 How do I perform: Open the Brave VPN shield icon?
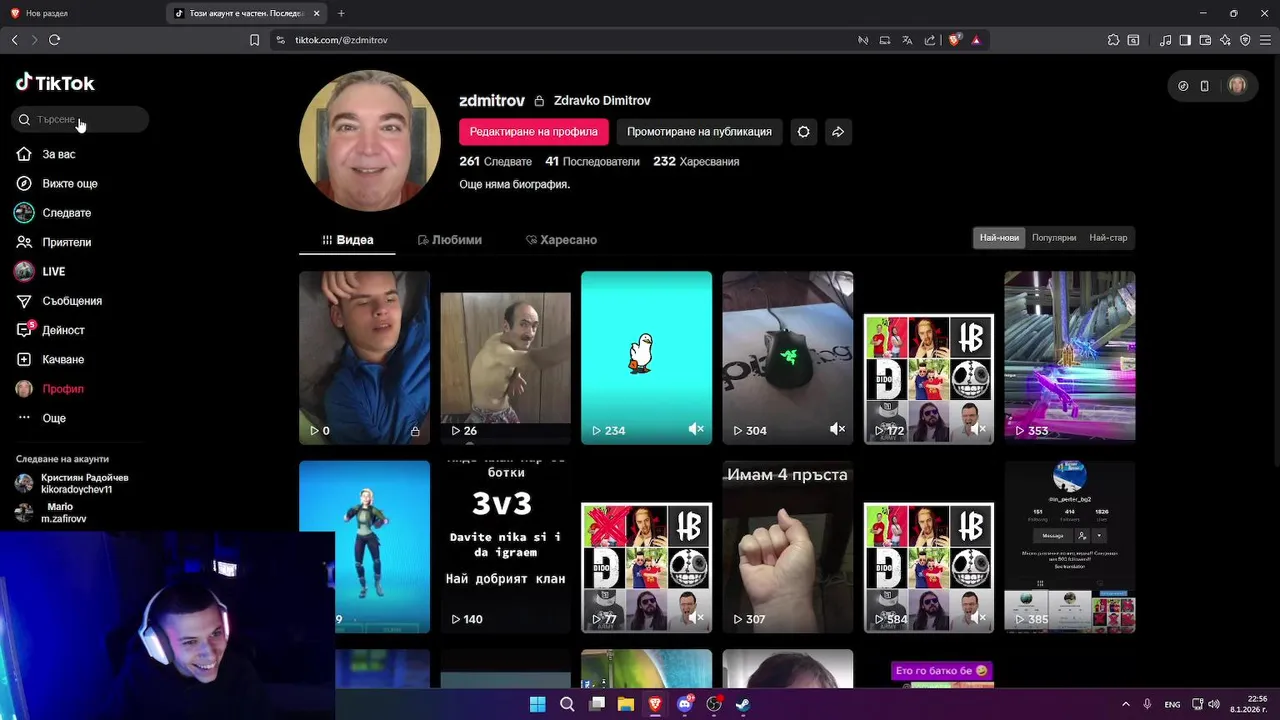1245,40
